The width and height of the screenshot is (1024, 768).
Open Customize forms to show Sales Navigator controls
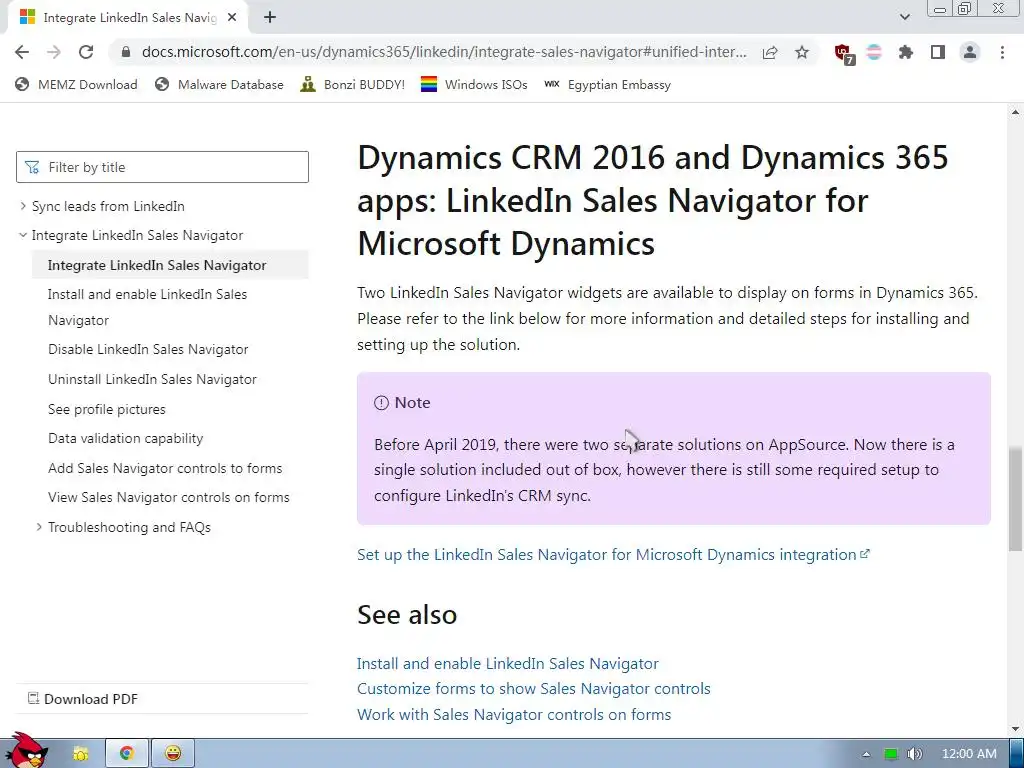click(534, 689)
